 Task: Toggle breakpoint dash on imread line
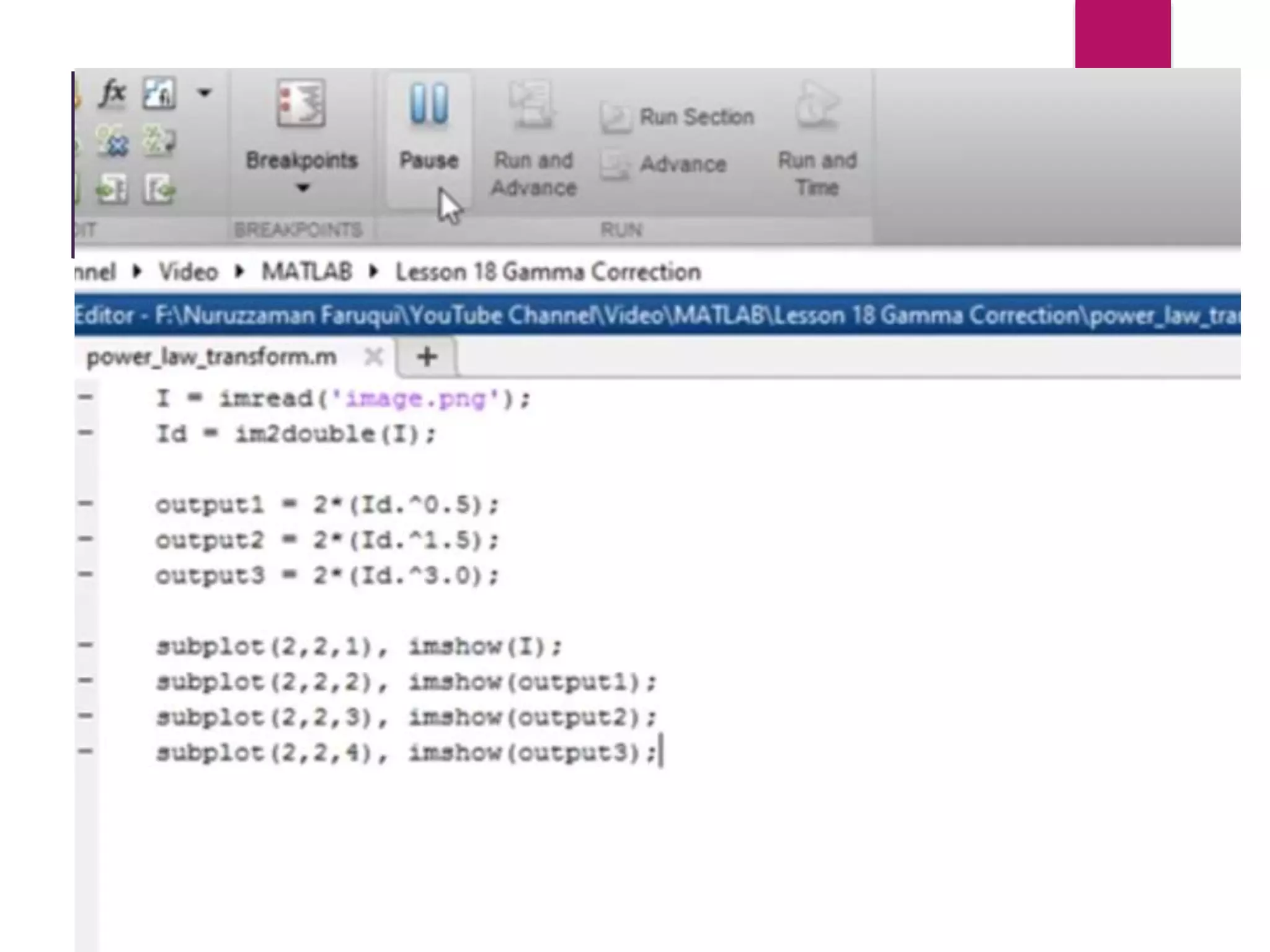86,398
